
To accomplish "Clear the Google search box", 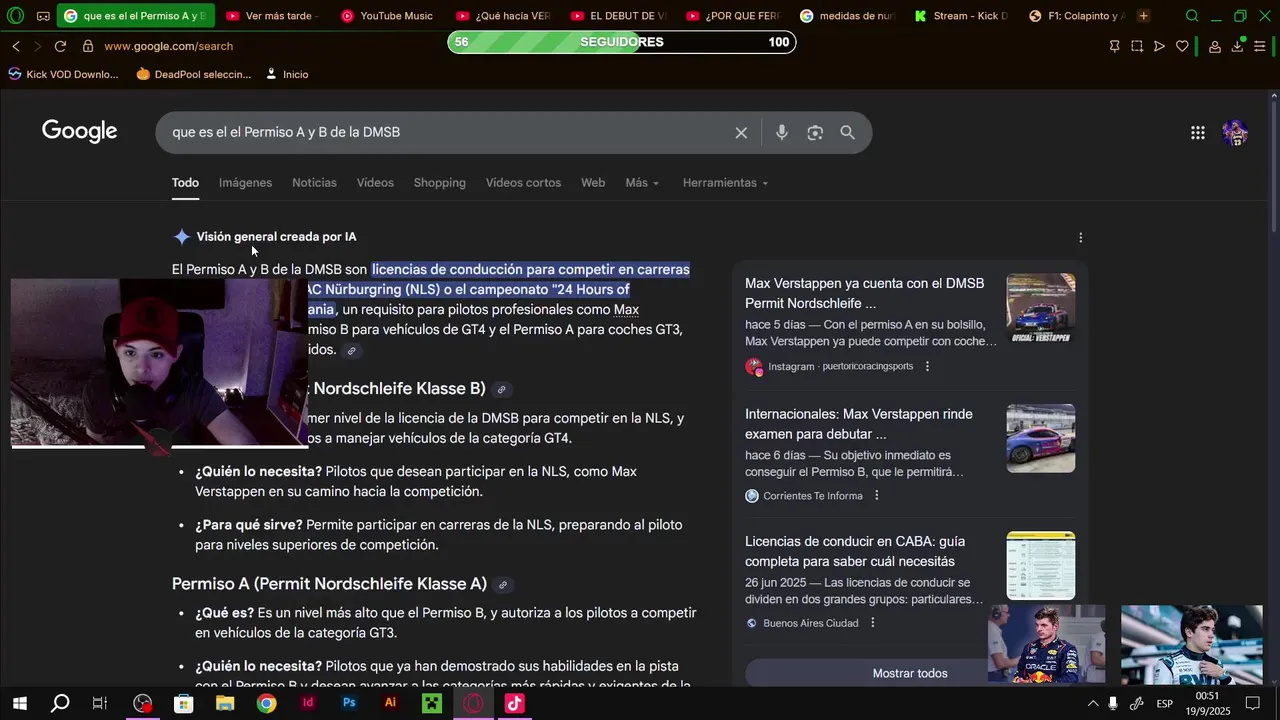I will pyautogui.click(x=741, y=133).
